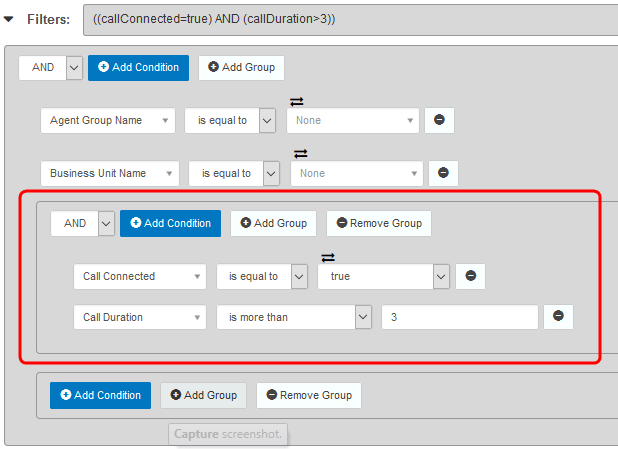
Task: Click top-level Add Group button
Action: point(241,67)
